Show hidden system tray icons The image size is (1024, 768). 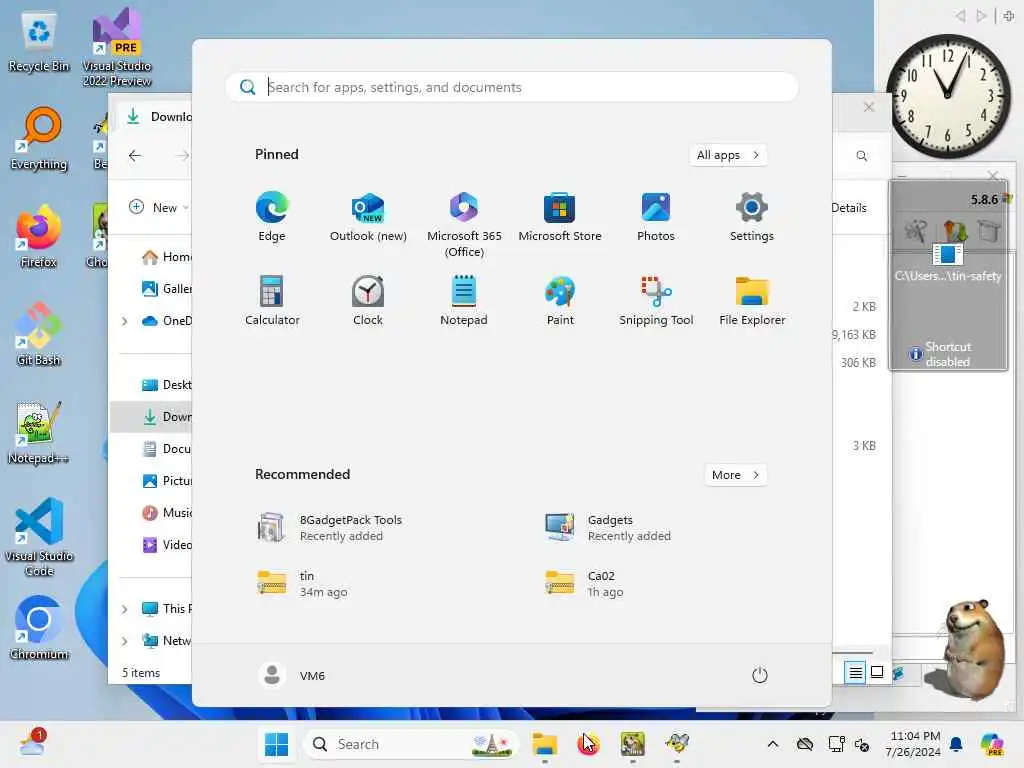point(773,744)
